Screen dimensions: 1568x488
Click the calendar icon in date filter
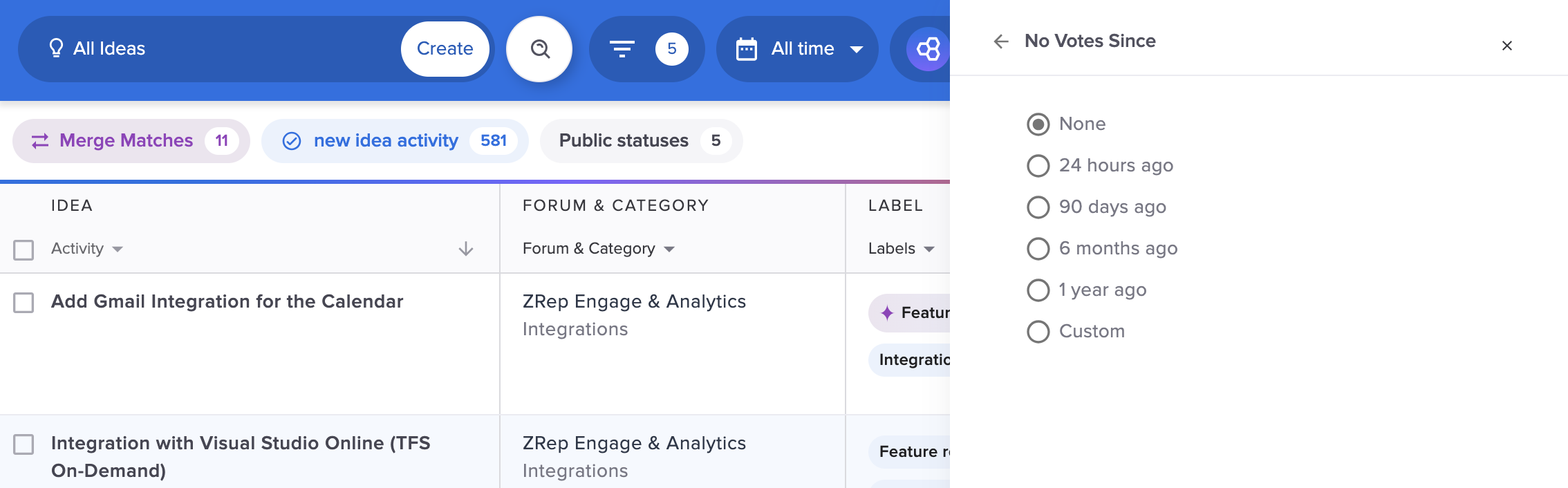coord(747,49)
